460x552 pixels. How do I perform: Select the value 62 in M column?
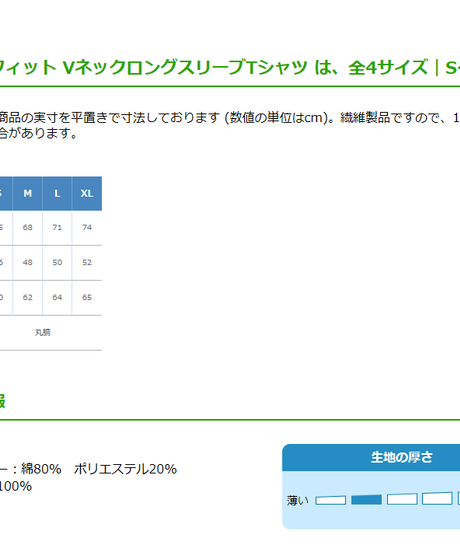point(27,297)
